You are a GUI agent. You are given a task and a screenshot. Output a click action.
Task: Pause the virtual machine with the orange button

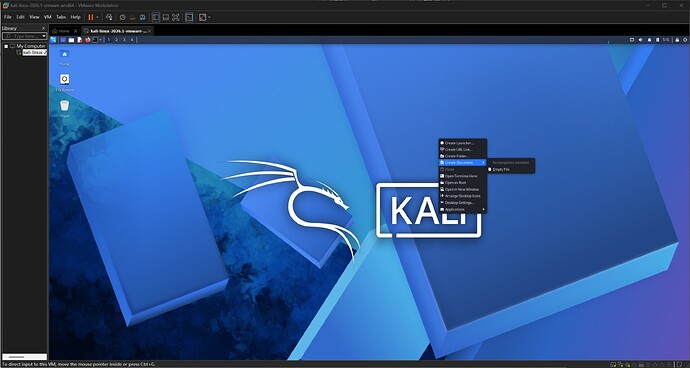coord(91,17)
